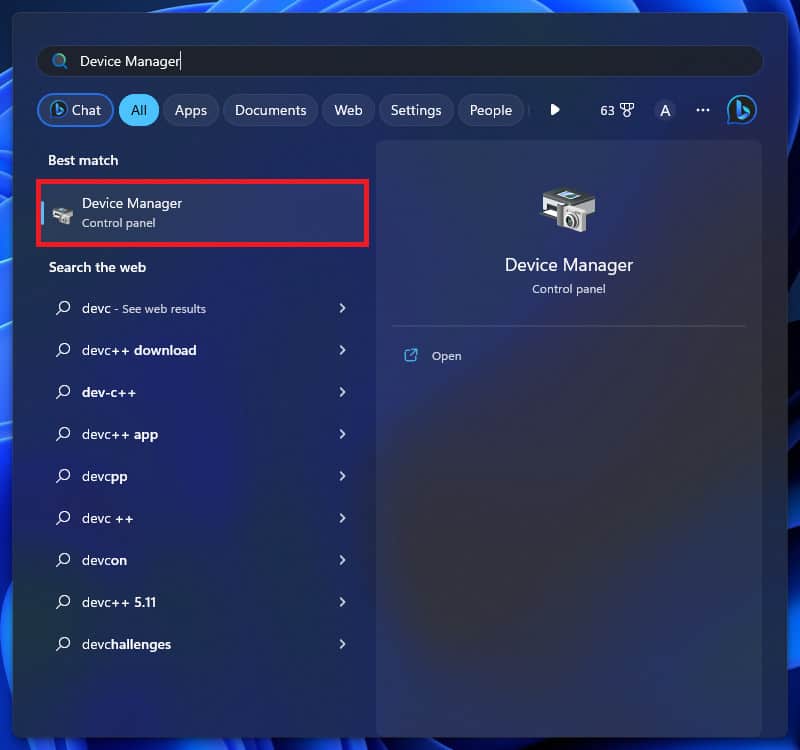
Task: Expand the devc ++ suggestion chevron
Action: coord(342,518)
